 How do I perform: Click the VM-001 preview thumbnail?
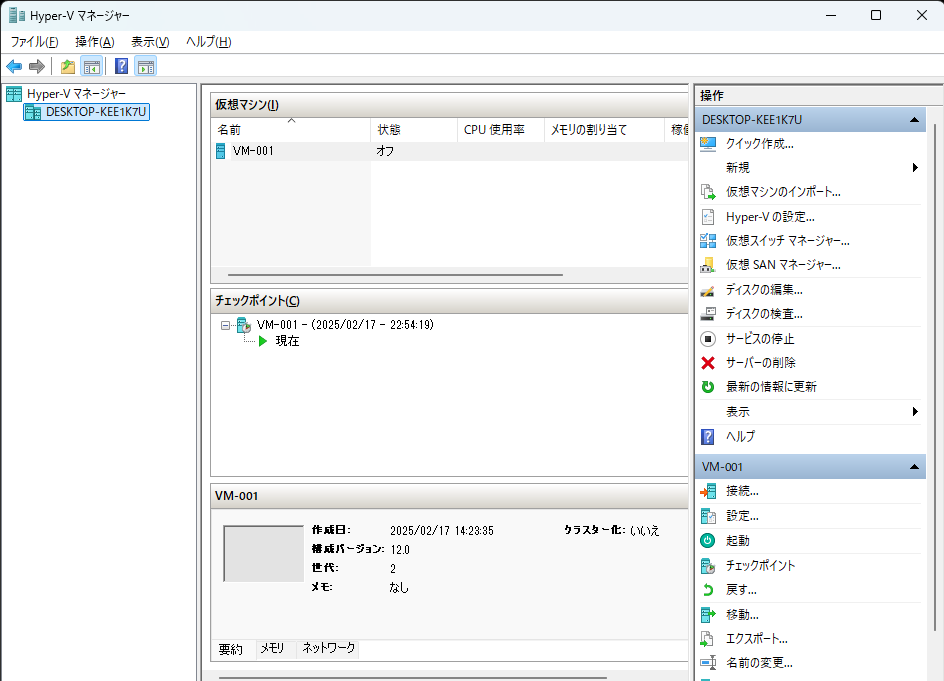(264, 554)
